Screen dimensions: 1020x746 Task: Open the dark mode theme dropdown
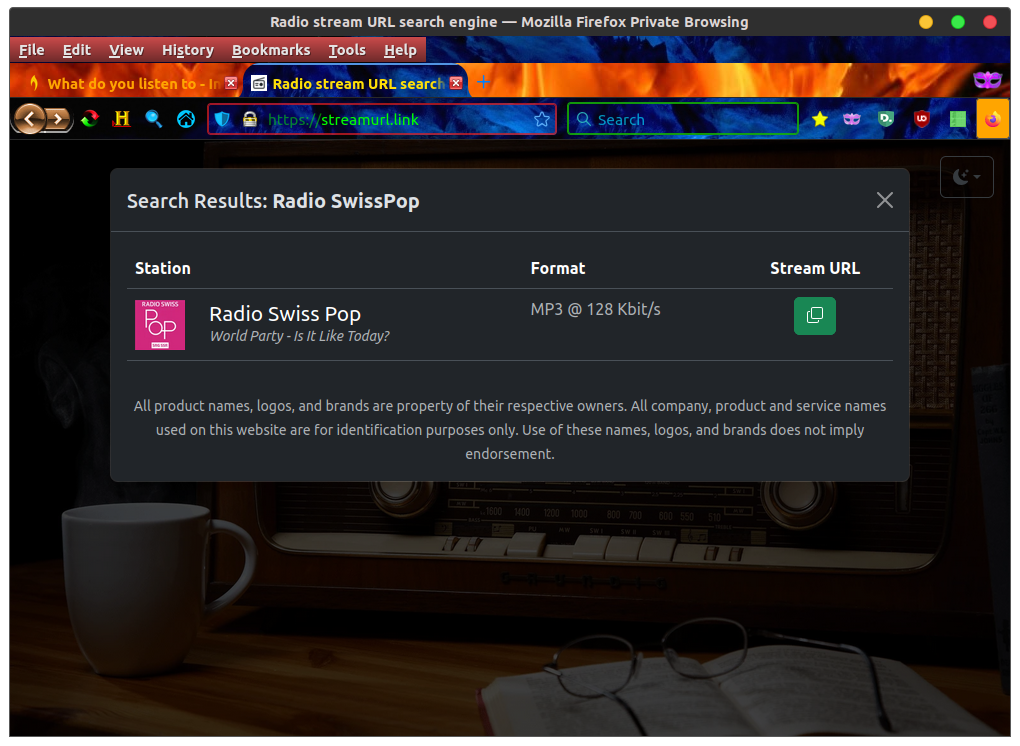point(966,177)
